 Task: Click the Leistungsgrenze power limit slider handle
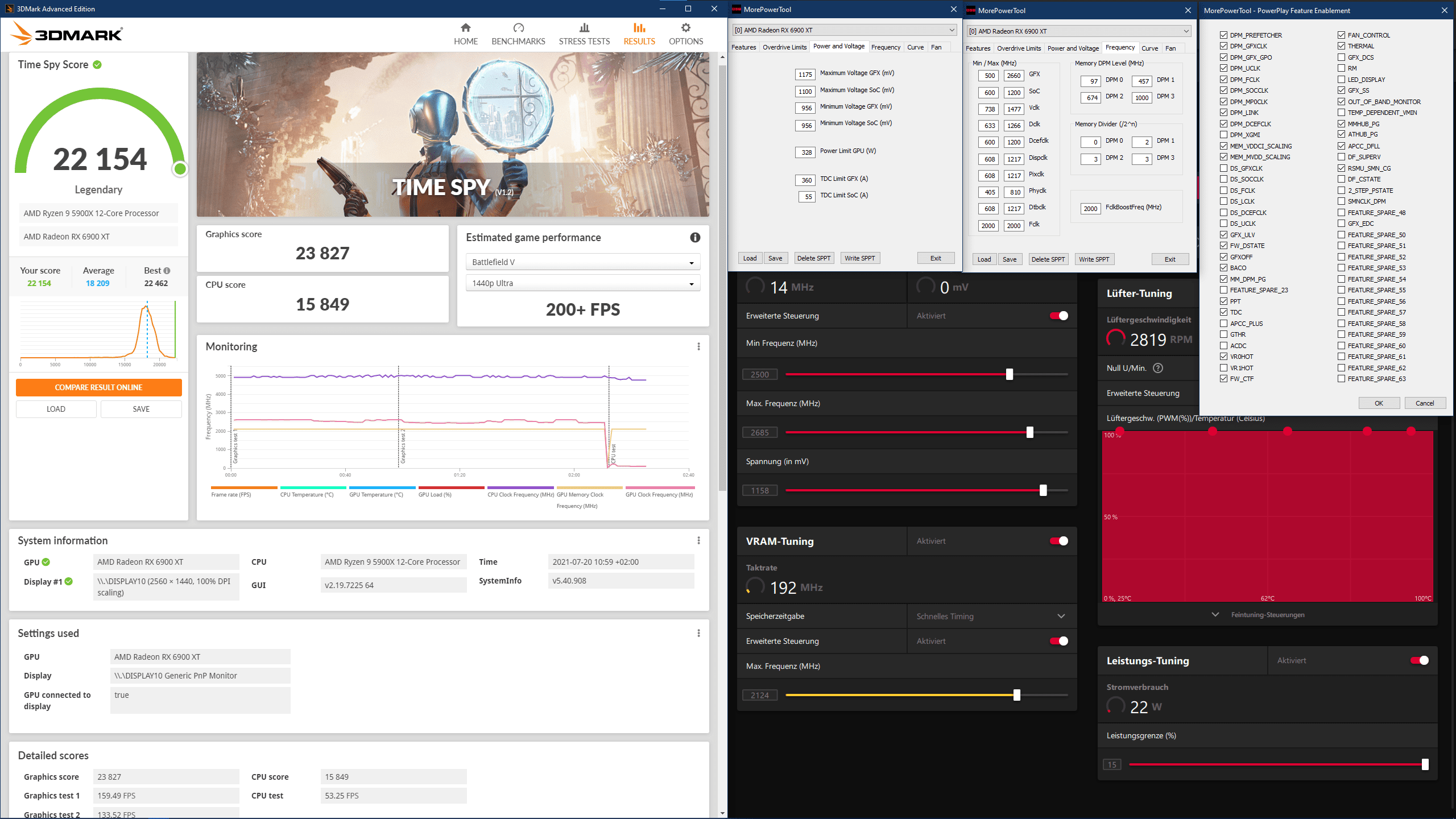point(1425,764)
